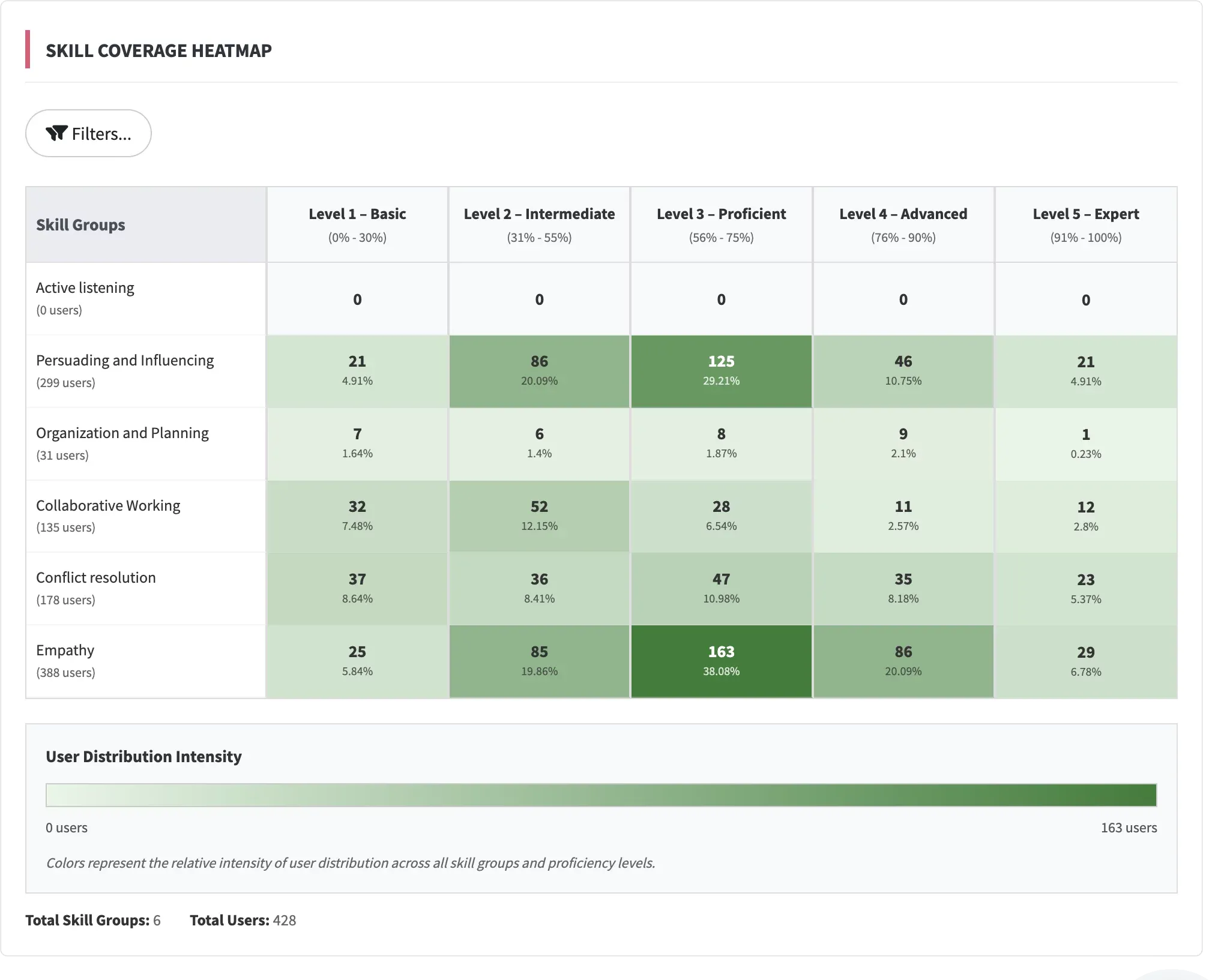The width and height of the screenshot is (1209, 980).
Task: Click the Empathy Advanced cell showing 86
Action: 903,661
